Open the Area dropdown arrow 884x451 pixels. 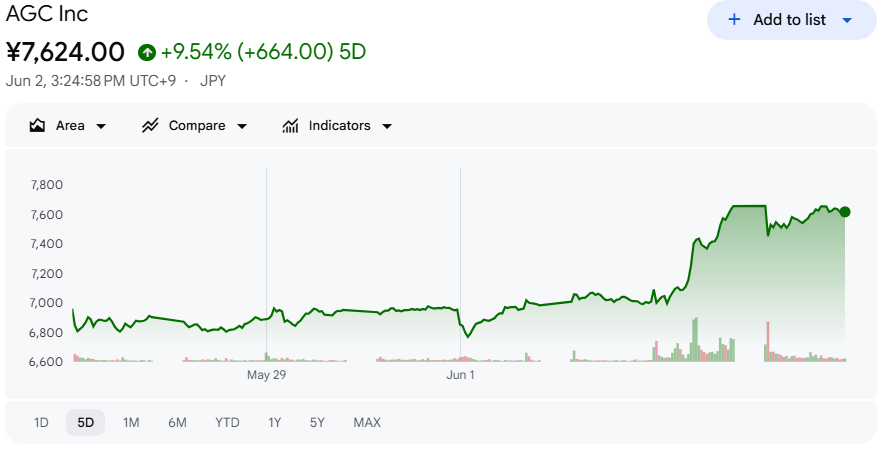101,126
